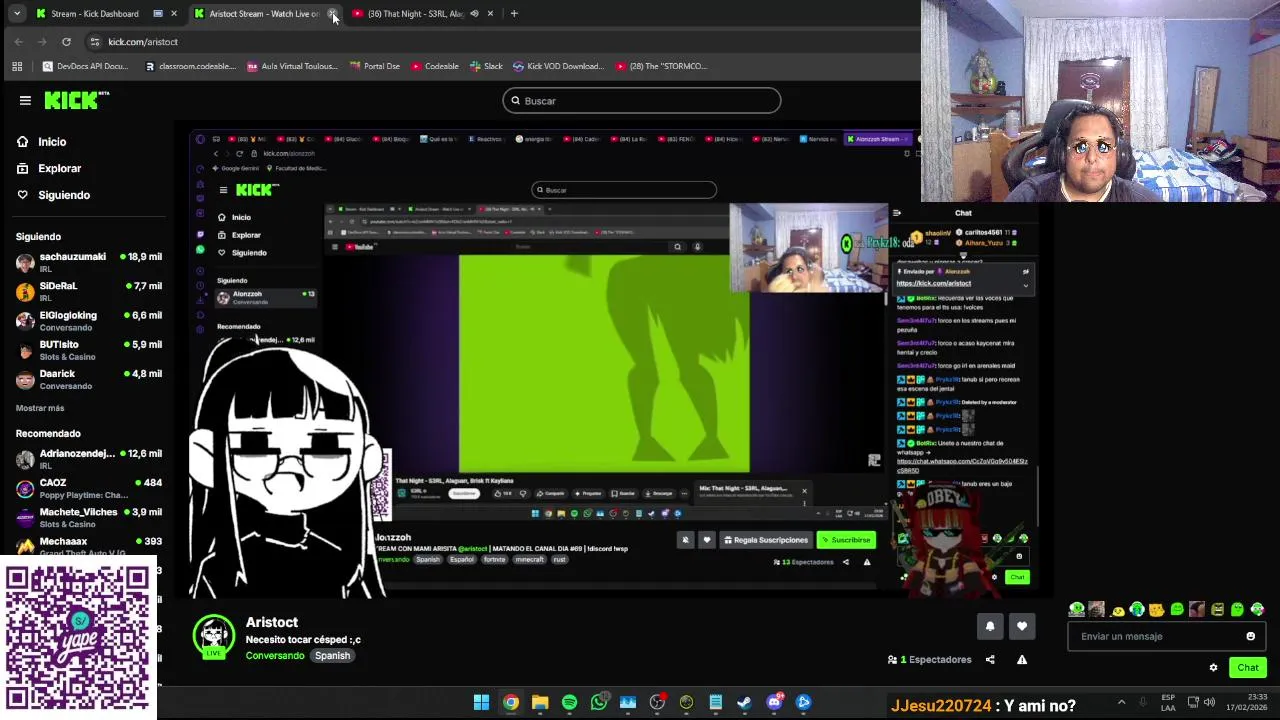Open OBS Studio from taskbar
The width and height of the screenshot is (1280, 720).
tap(657, 702)
